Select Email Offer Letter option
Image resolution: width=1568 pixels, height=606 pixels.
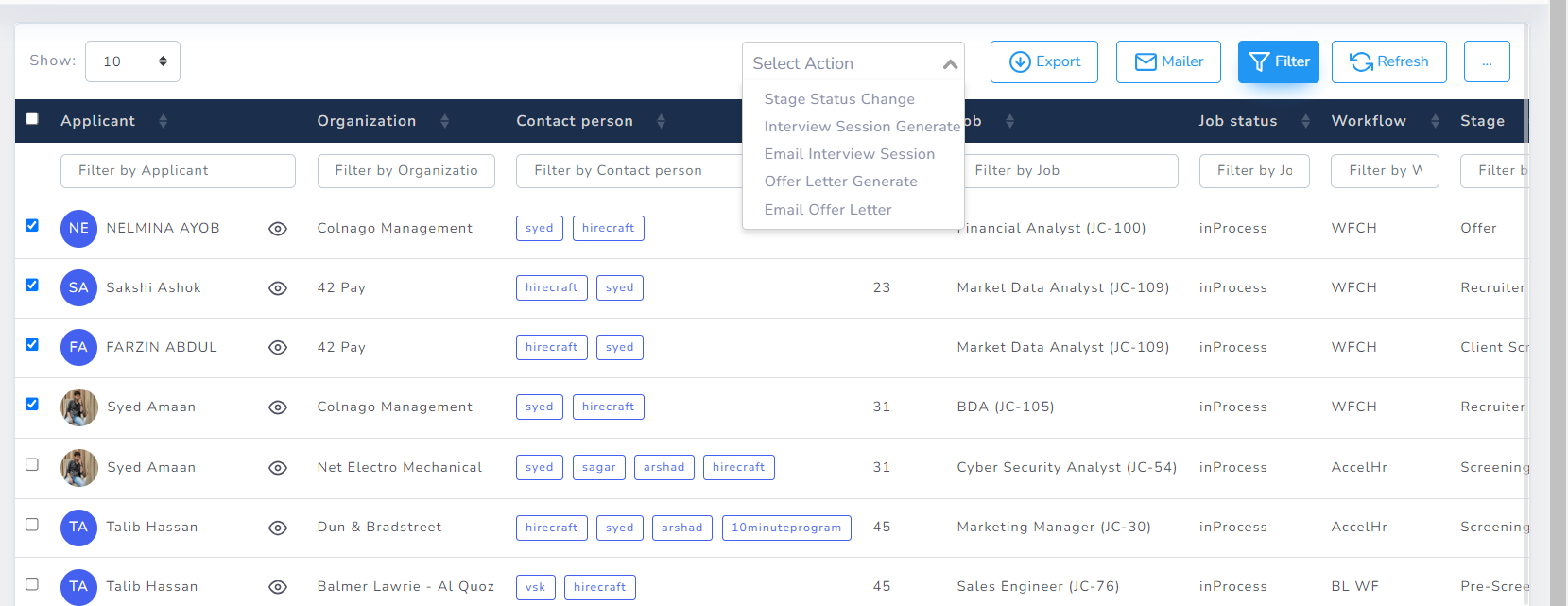pyautogui.click(x=828, y=210)
